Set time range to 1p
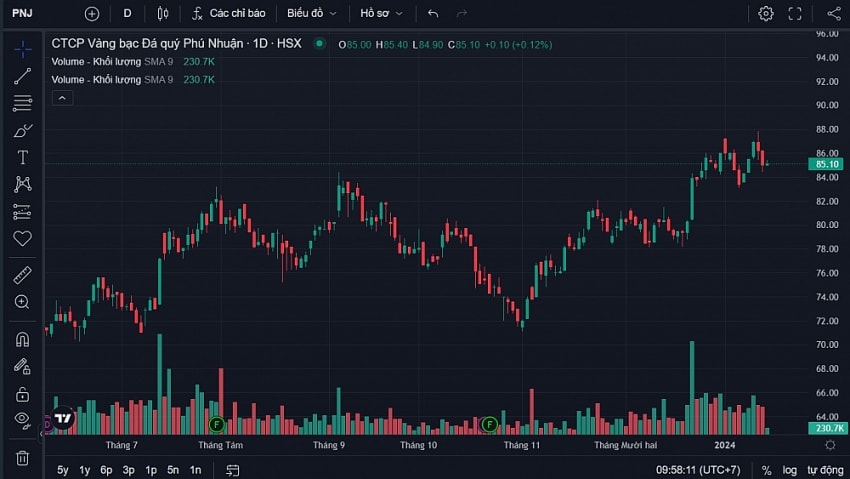The height and width of the screenshot is (479, 850). point(151,470)
